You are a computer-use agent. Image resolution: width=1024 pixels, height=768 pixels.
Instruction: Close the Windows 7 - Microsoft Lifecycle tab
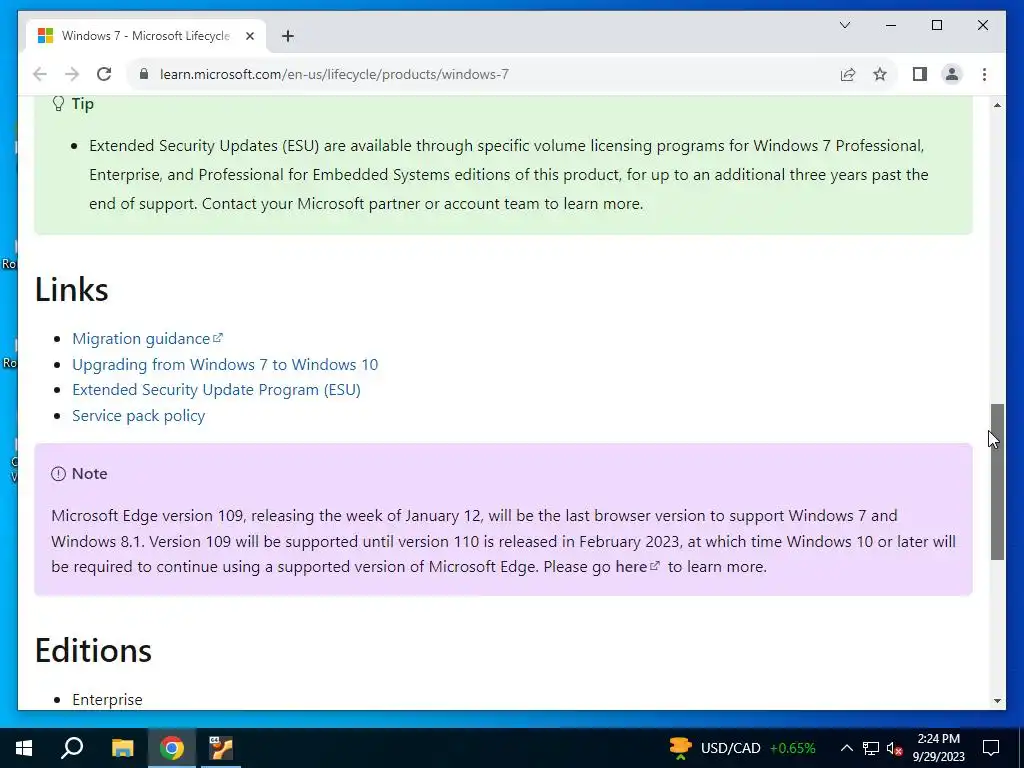pyautogui.click(x=249, y=36)
